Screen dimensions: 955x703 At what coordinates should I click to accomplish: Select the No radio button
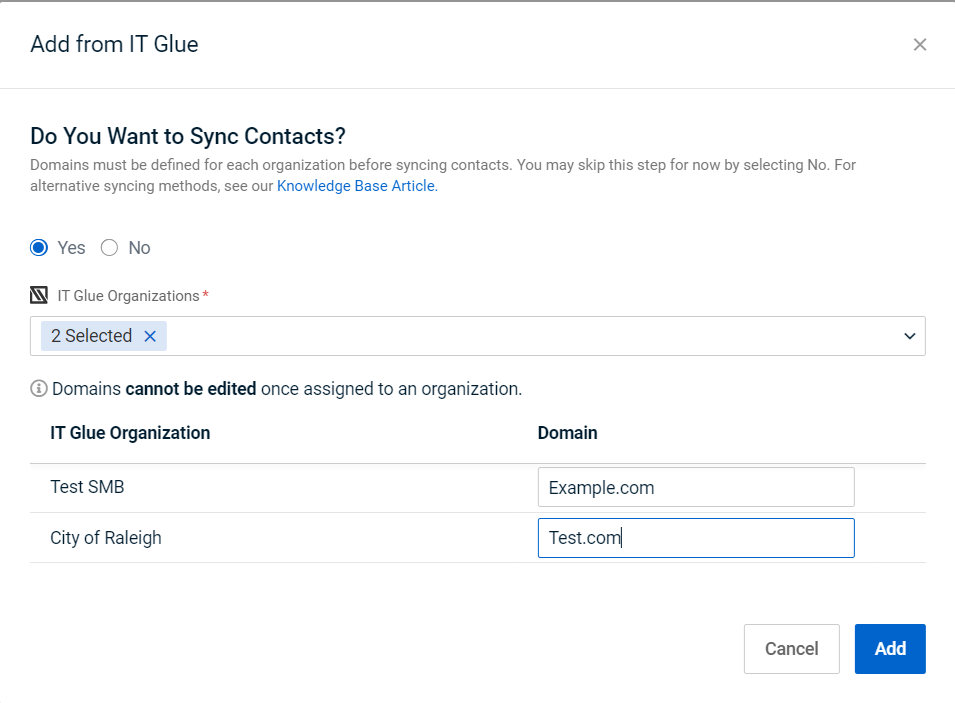click(x=110, y=248)
